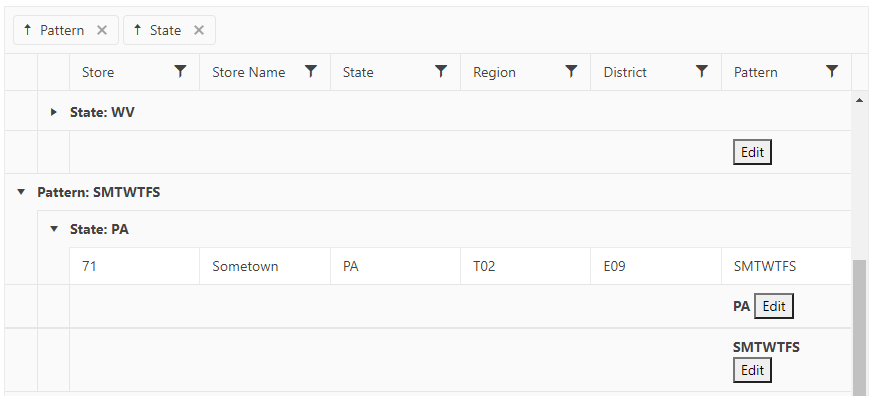Open the Pattern column filter
This screenshot has height=396, width=876.
point(832,71)
